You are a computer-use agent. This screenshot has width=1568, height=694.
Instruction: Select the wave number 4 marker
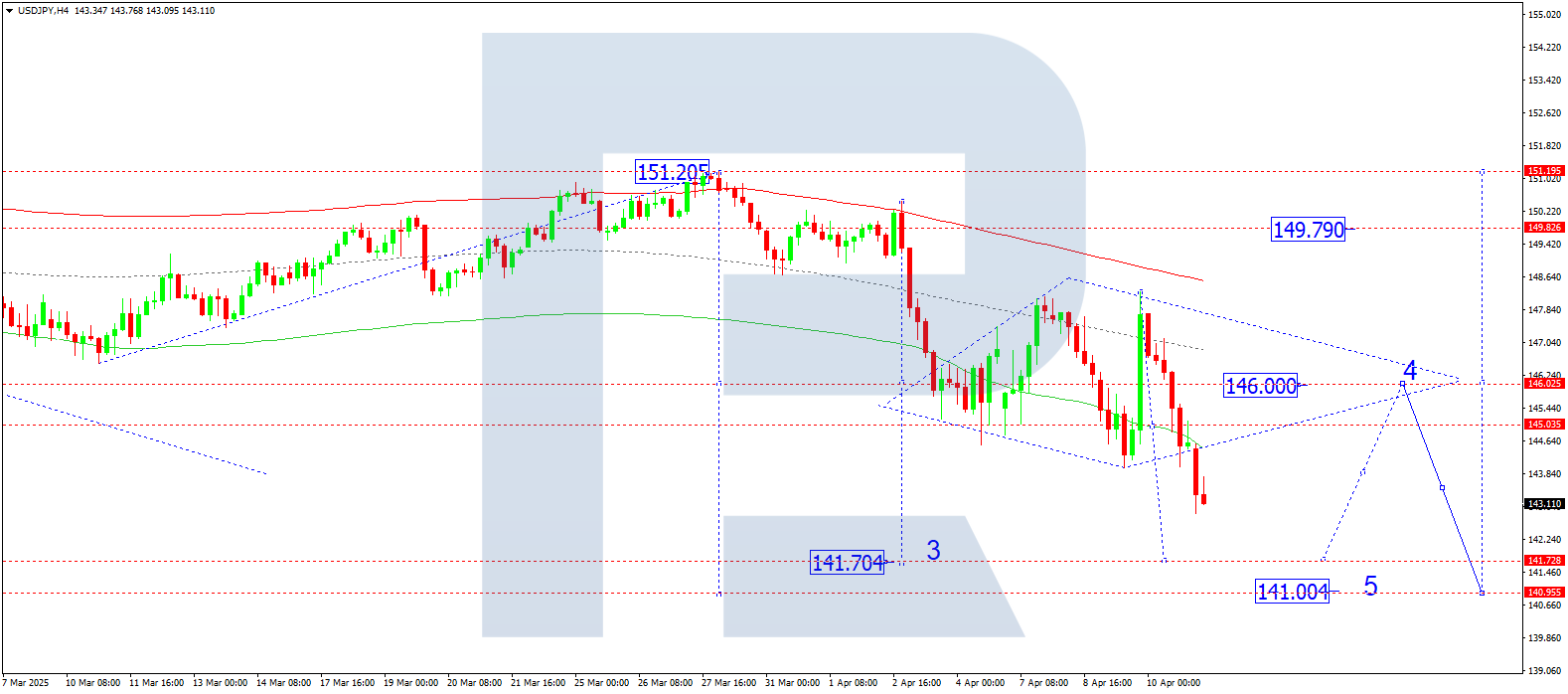(x=1409, y=372)
